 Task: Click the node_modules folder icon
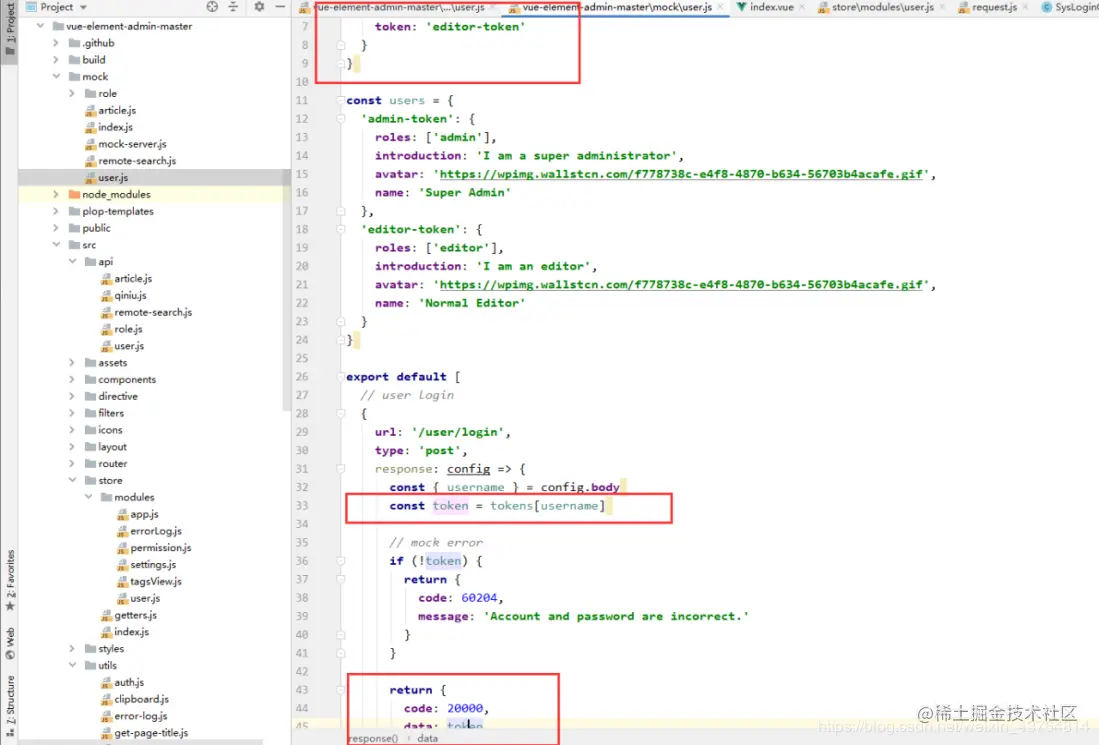click(74, 194)
